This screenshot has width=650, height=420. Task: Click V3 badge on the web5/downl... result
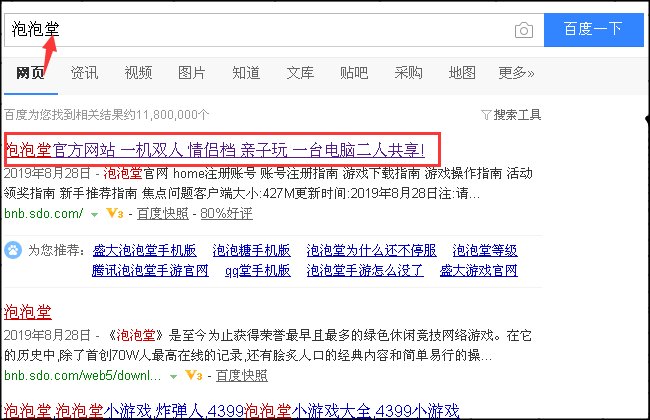pyautogui.click(x=194, y=375)
